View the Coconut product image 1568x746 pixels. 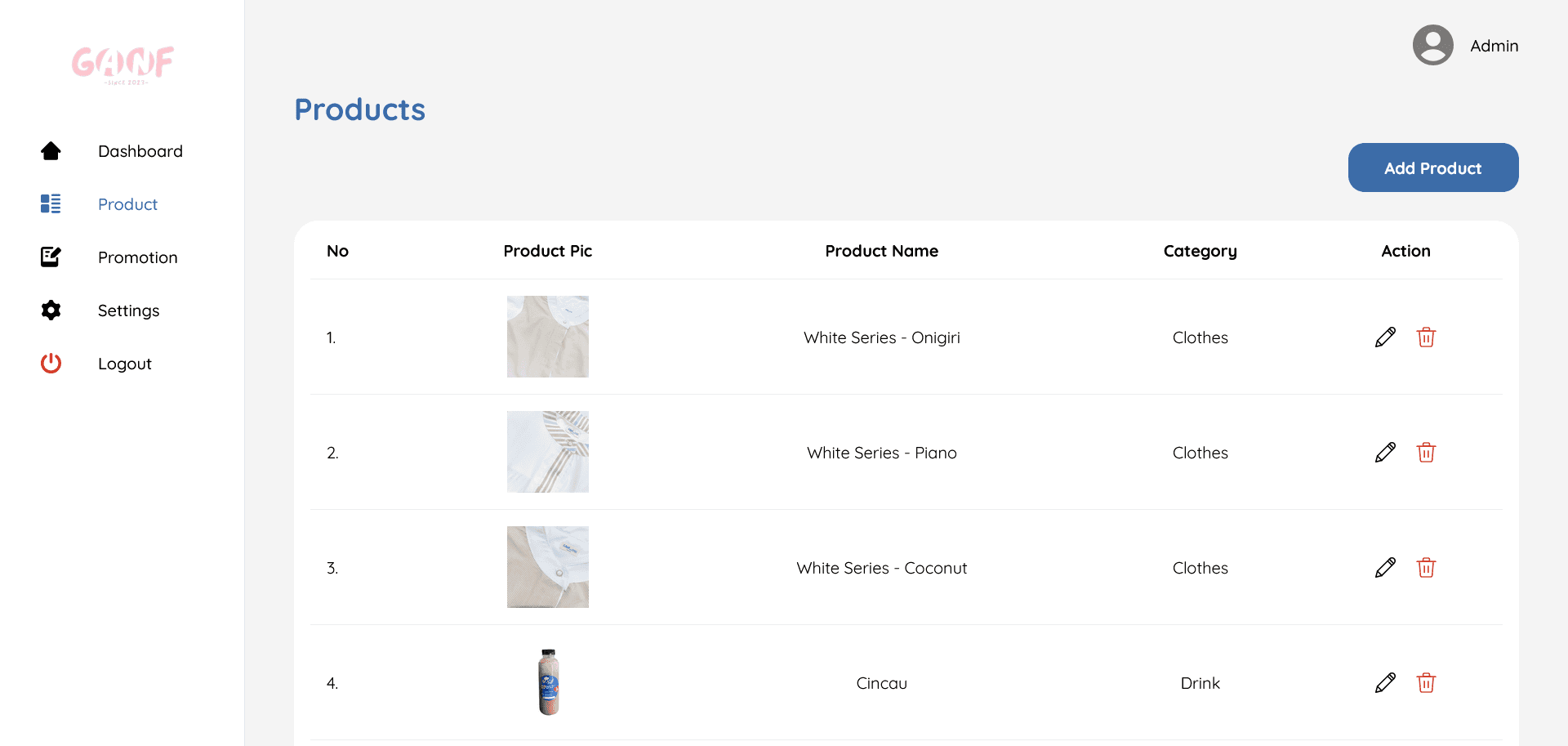click(547, 567)
